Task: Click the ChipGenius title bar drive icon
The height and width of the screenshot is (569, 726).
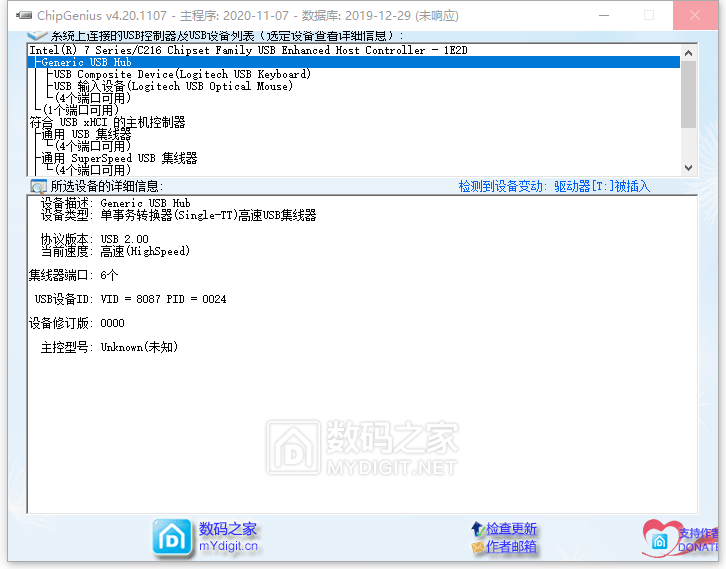Action: (24, 15)
